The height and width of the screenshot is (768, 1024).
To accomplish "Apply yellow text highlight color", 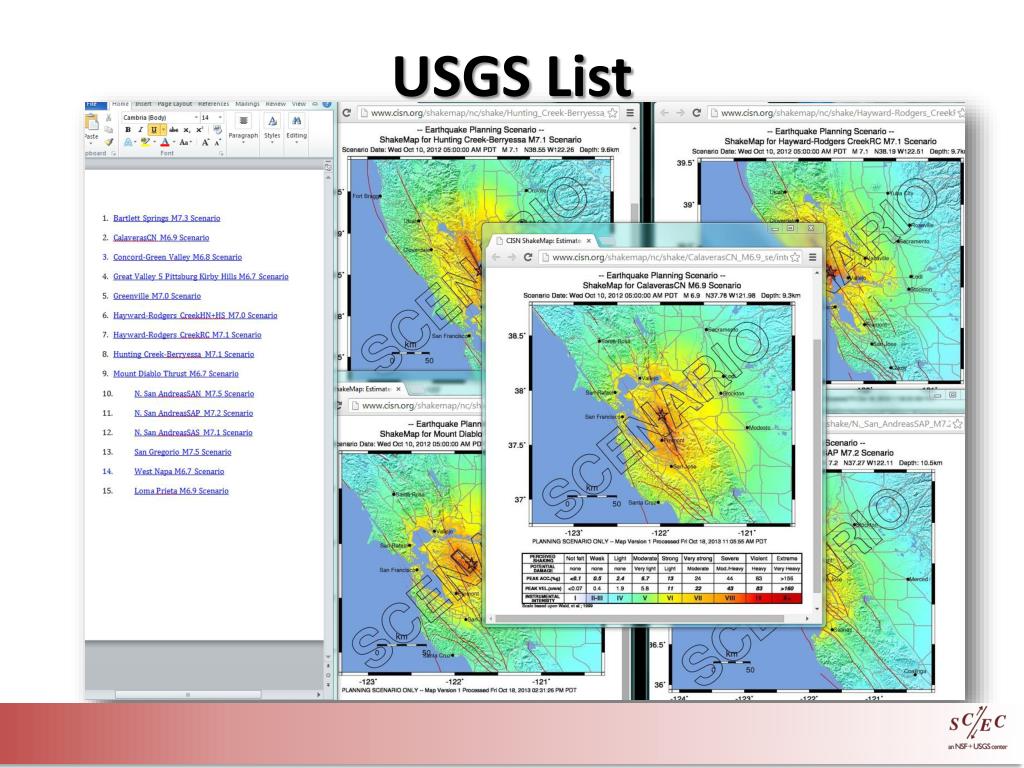I will pyautogui.click(x=145, y=142).
